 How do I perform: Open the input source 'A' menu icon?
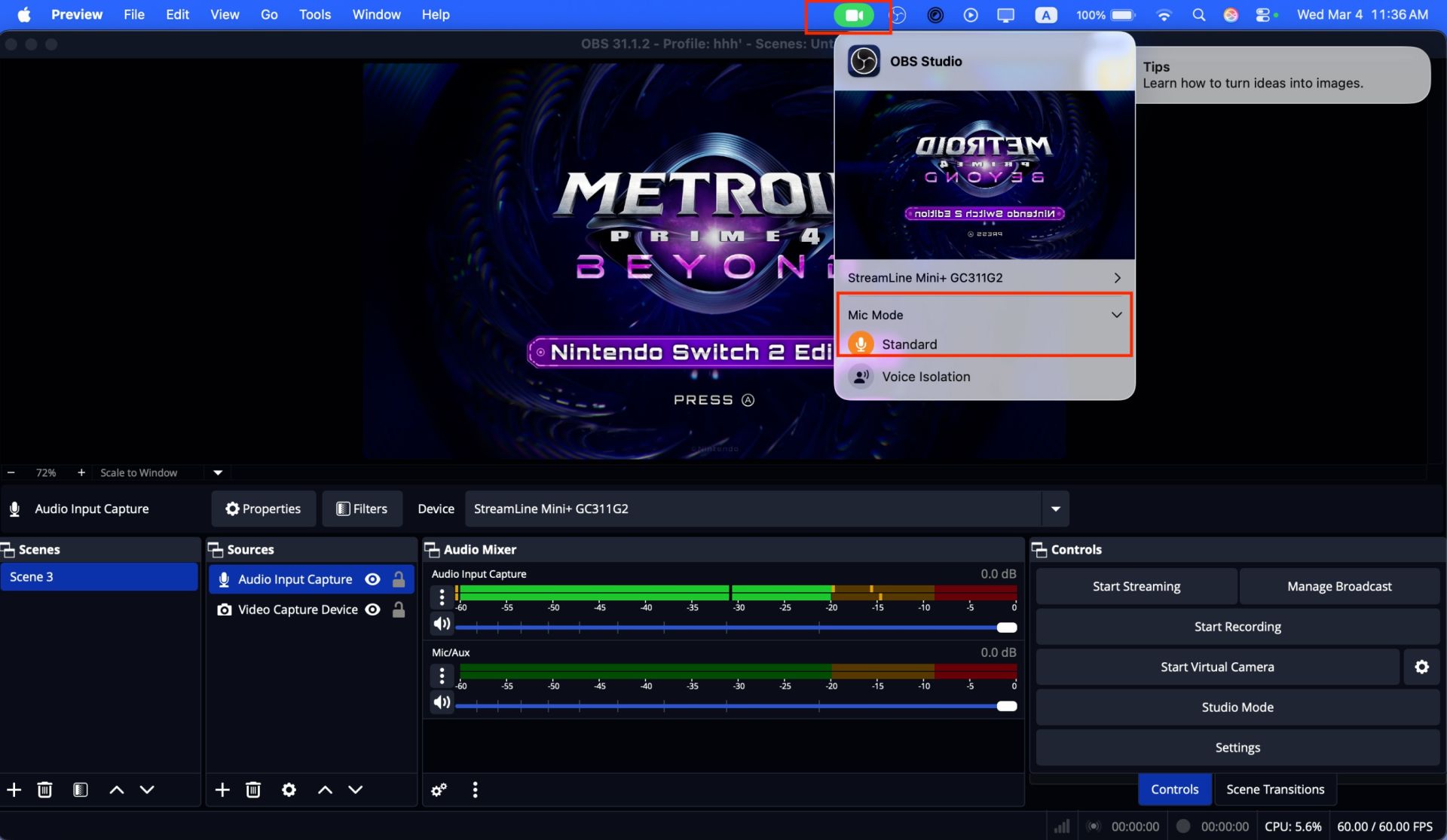[x=1045, y=15]
